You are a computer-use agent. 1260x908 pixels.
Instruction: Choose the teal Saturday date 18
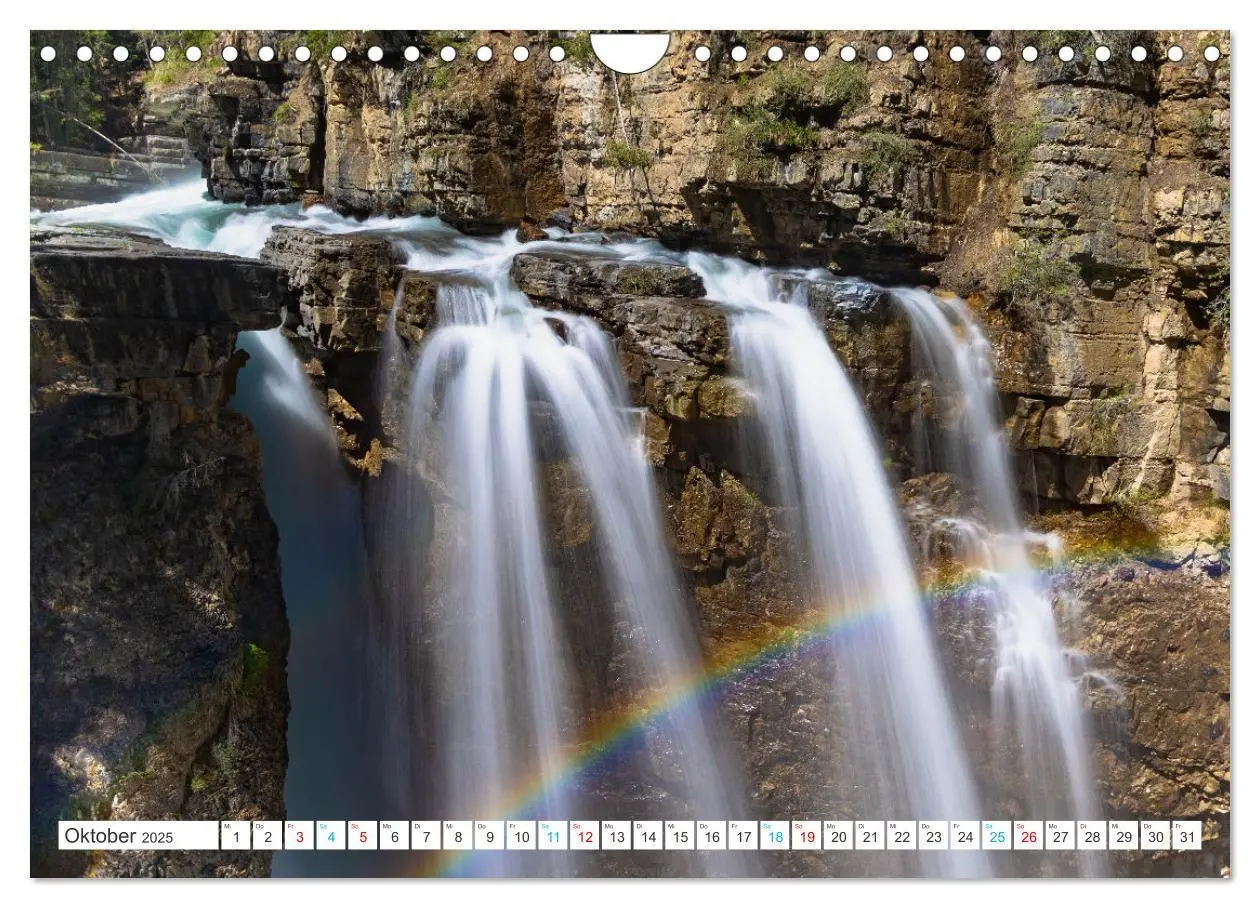tap(775, 836)
